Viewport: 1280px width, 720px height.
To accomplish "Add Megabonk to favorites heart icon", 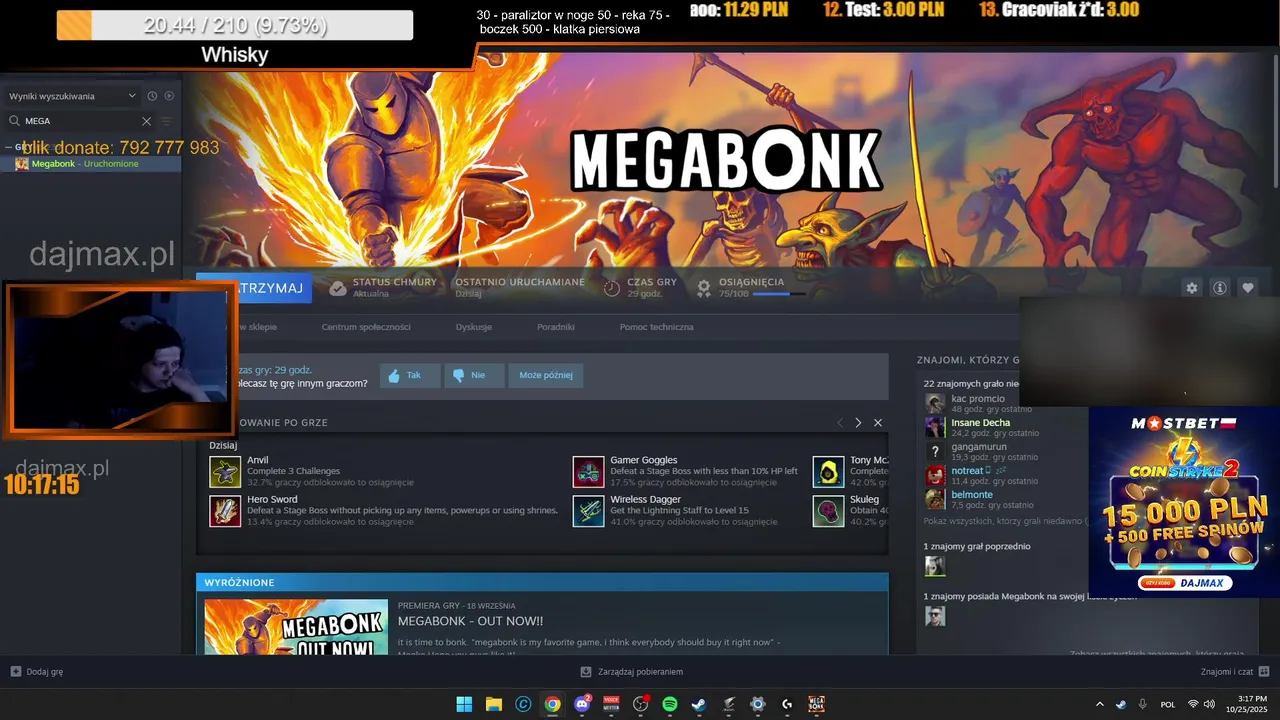I will [x=1247, y=288].
